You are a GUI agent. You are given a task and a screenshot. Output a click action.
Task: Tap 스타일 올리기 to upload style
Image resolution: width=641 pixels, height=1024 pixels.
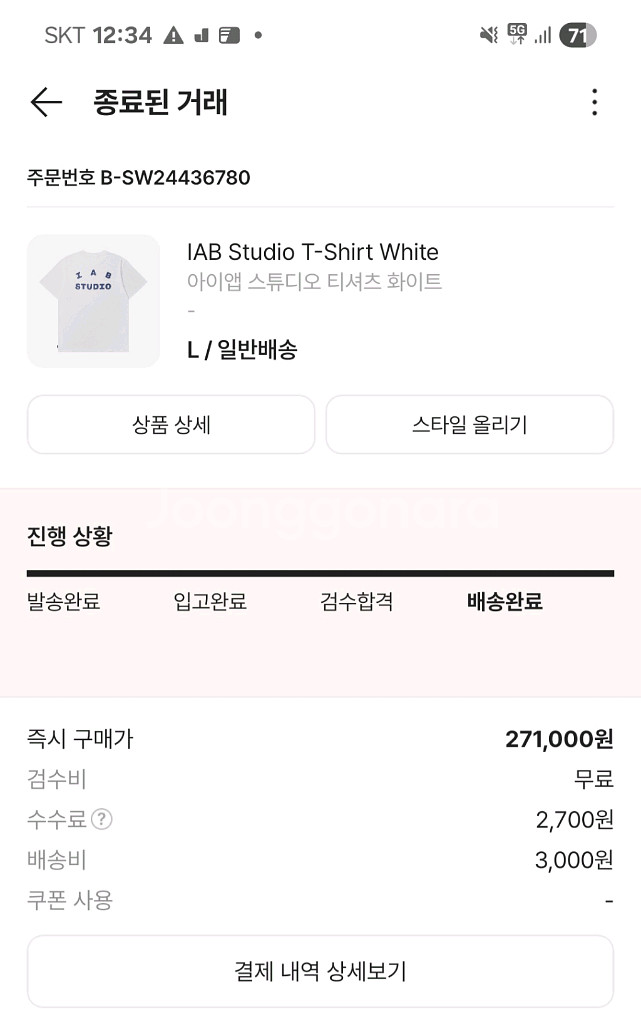470,424
